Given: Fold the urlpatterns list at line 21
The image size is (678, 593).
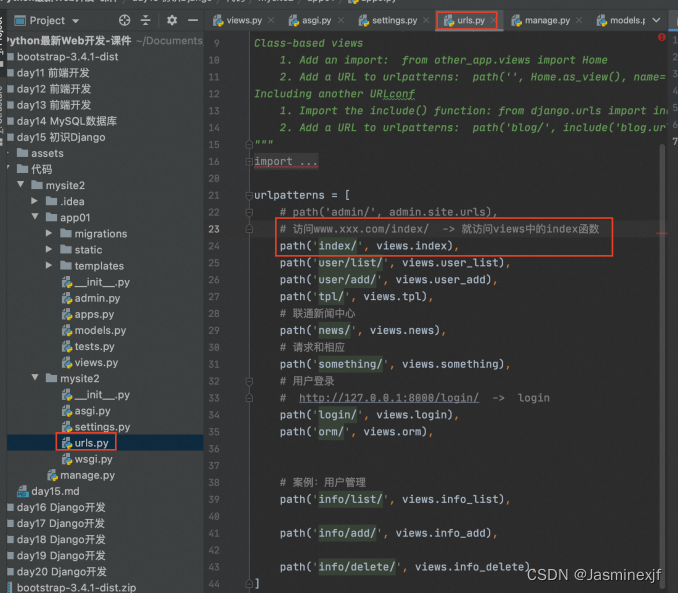Looking at the screenshot, I should 249,196.
